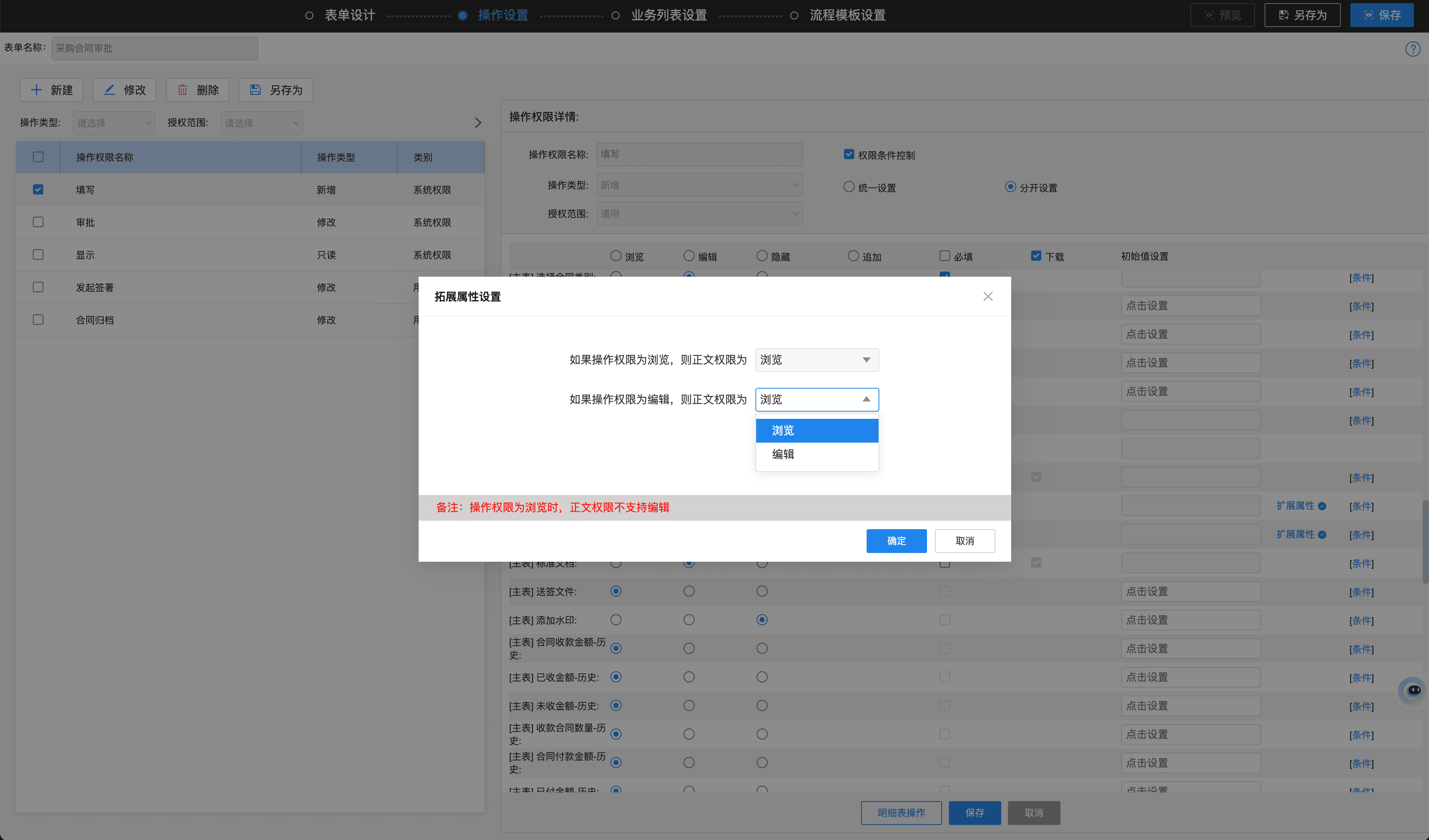Click the 操作类型 column header
The width and height of the screenshot is (1429, 840).
(x=336, y=158)
